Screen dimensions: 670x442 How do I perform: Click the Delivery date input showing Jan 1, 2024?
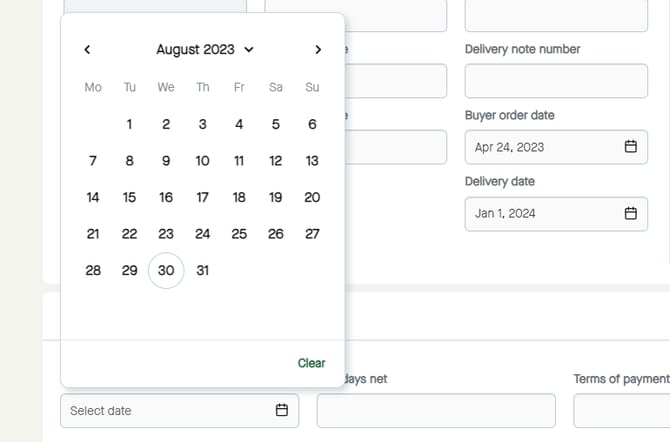(545, 213)
